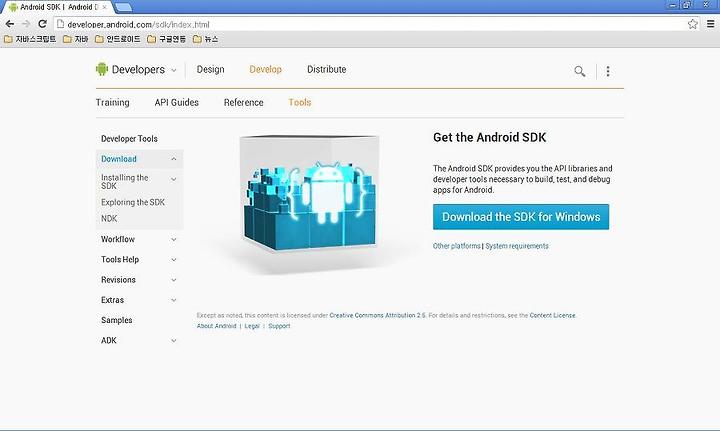Reload the page with refresh icon
The height and width of the screenshot is (431, 720).
coord(42,24)
